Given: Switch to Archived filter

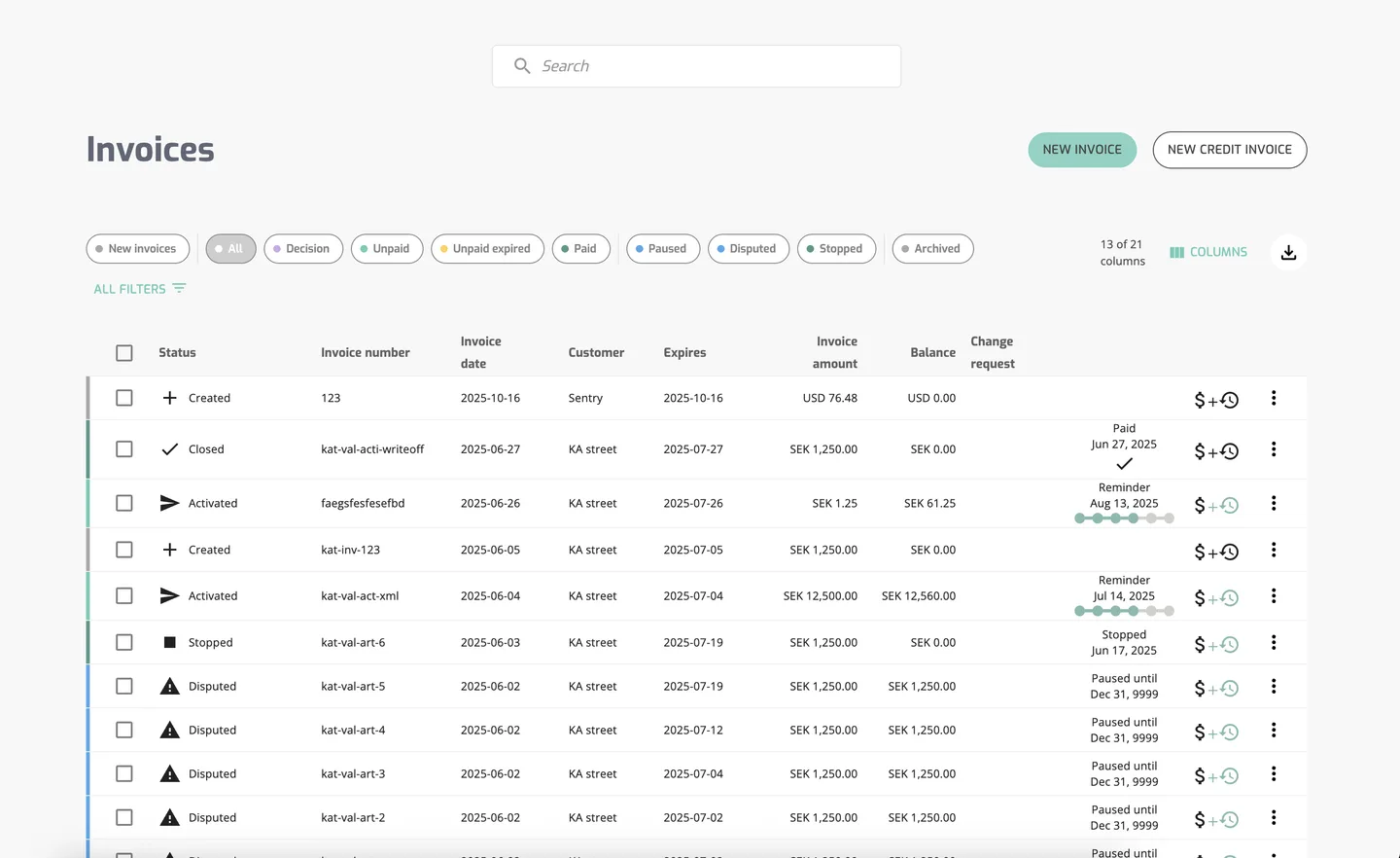Looking at the screenshot, I should (932, 249).
